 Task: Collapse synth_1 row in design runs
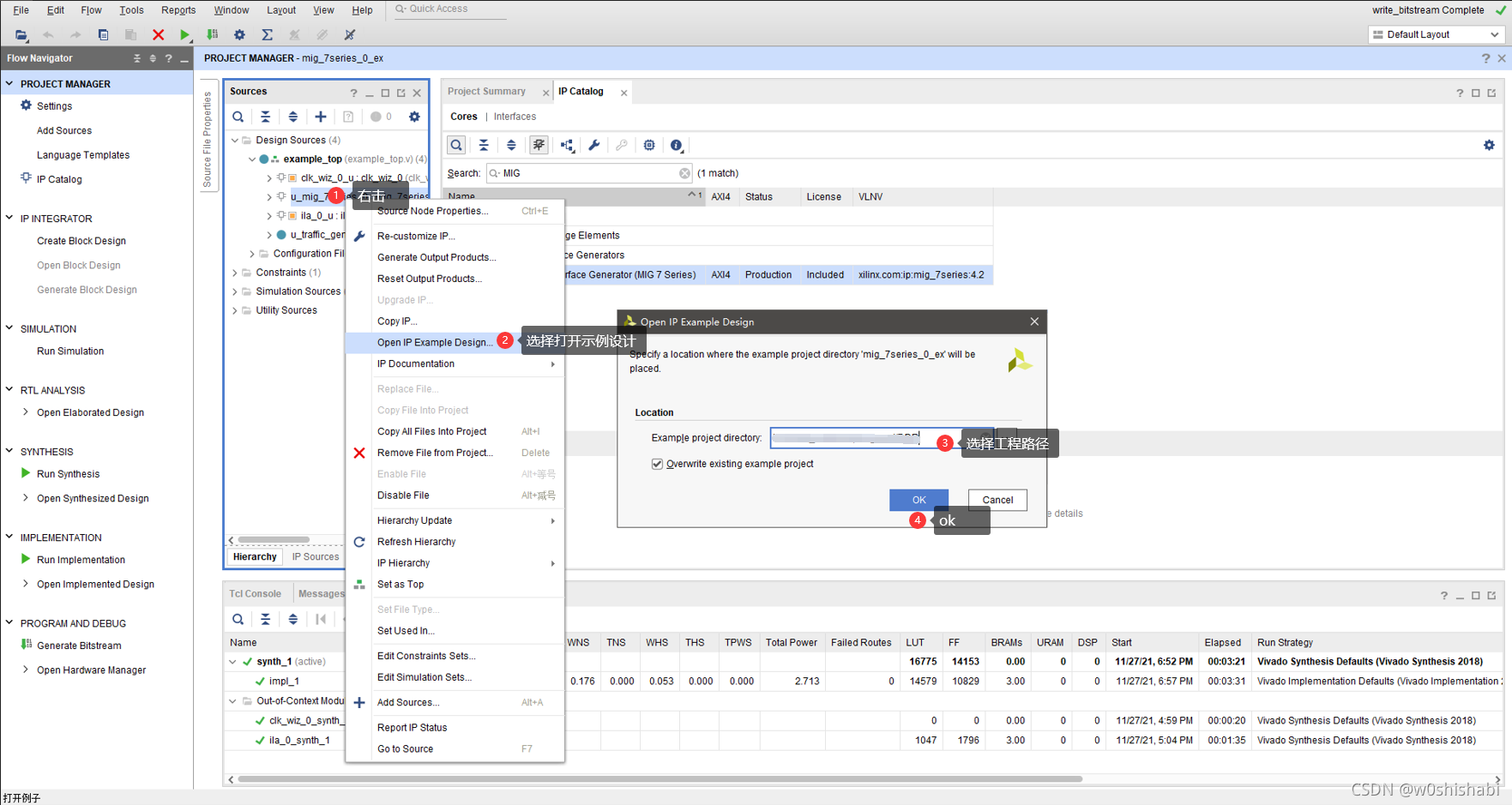(x=232, y=662)
